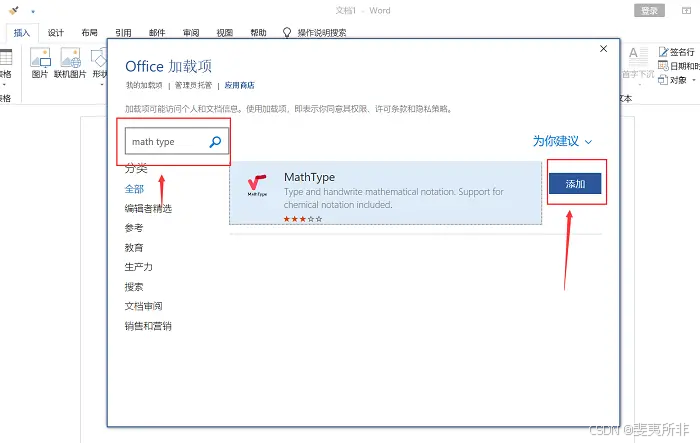
Task: Click the MathType add-in logo
Action: (257, 185)
